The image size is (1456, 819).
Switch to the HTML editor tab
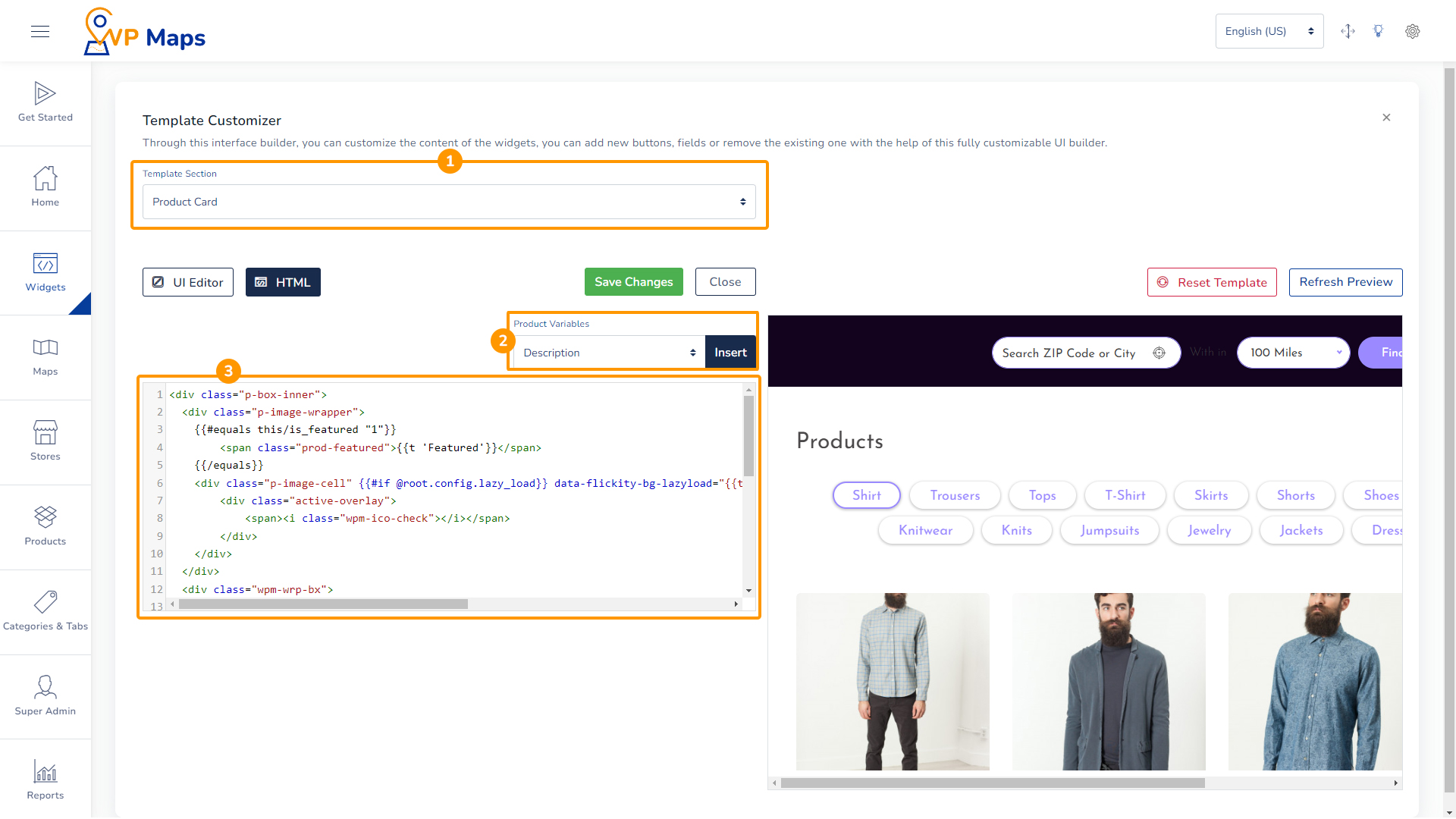coord(283,281)
